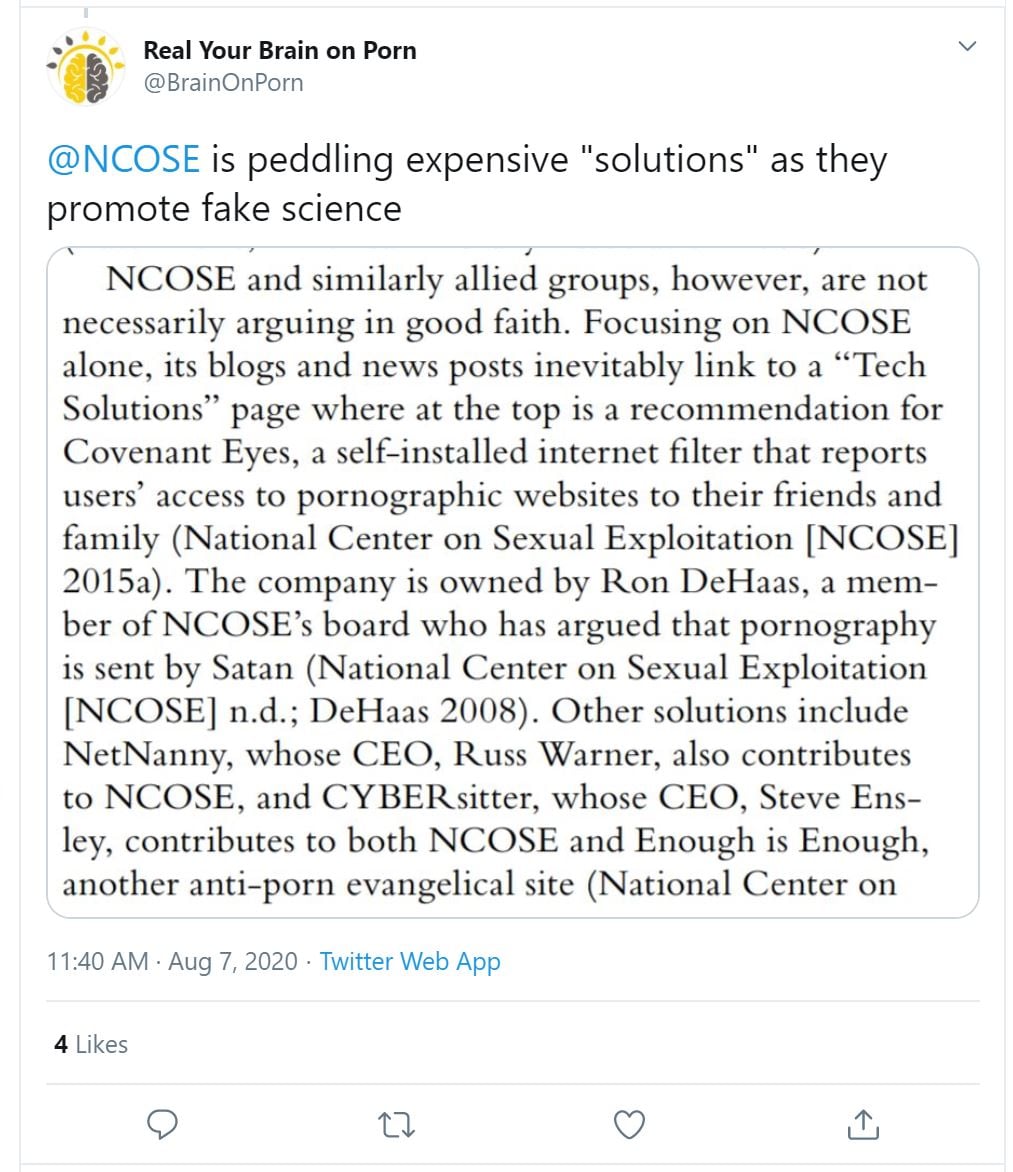Viewport: 1013px width, 1172px height.
Task: Expand the tweet options chevron
Action: tap(967, 47)
